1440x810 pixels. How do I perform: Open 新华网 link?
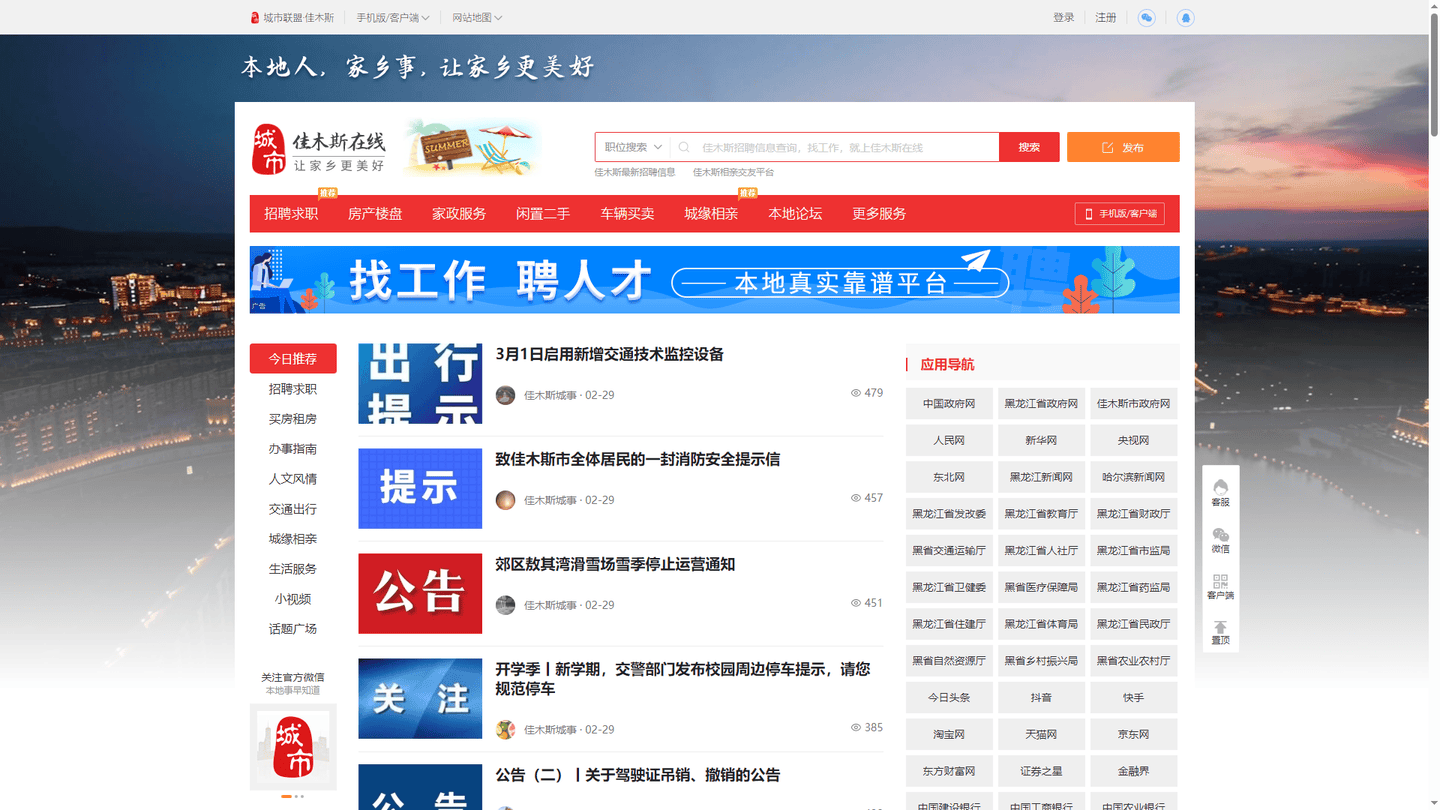coord(1041,441)
